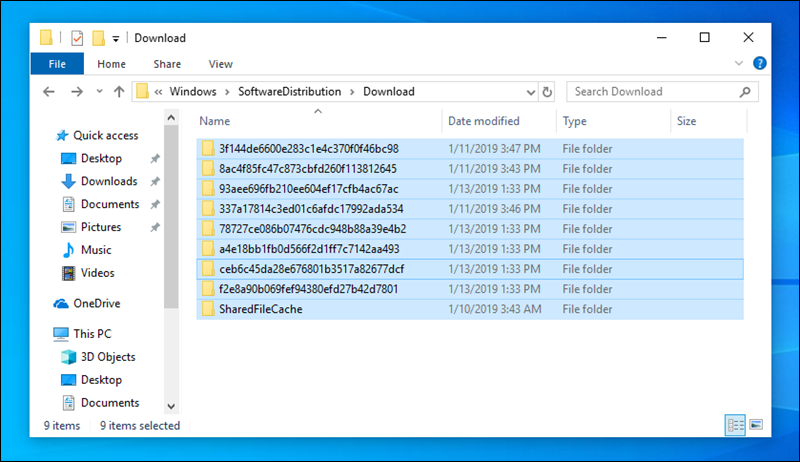Screen dimensions: 800x462
Task: Switch to the Home ribbon tab
Action: [111, 64]
